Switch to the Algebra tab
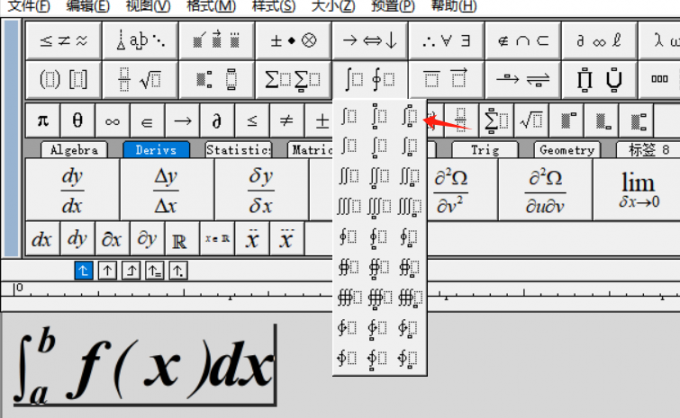This screenshot has width=680, height=418. tap(74, 150)
